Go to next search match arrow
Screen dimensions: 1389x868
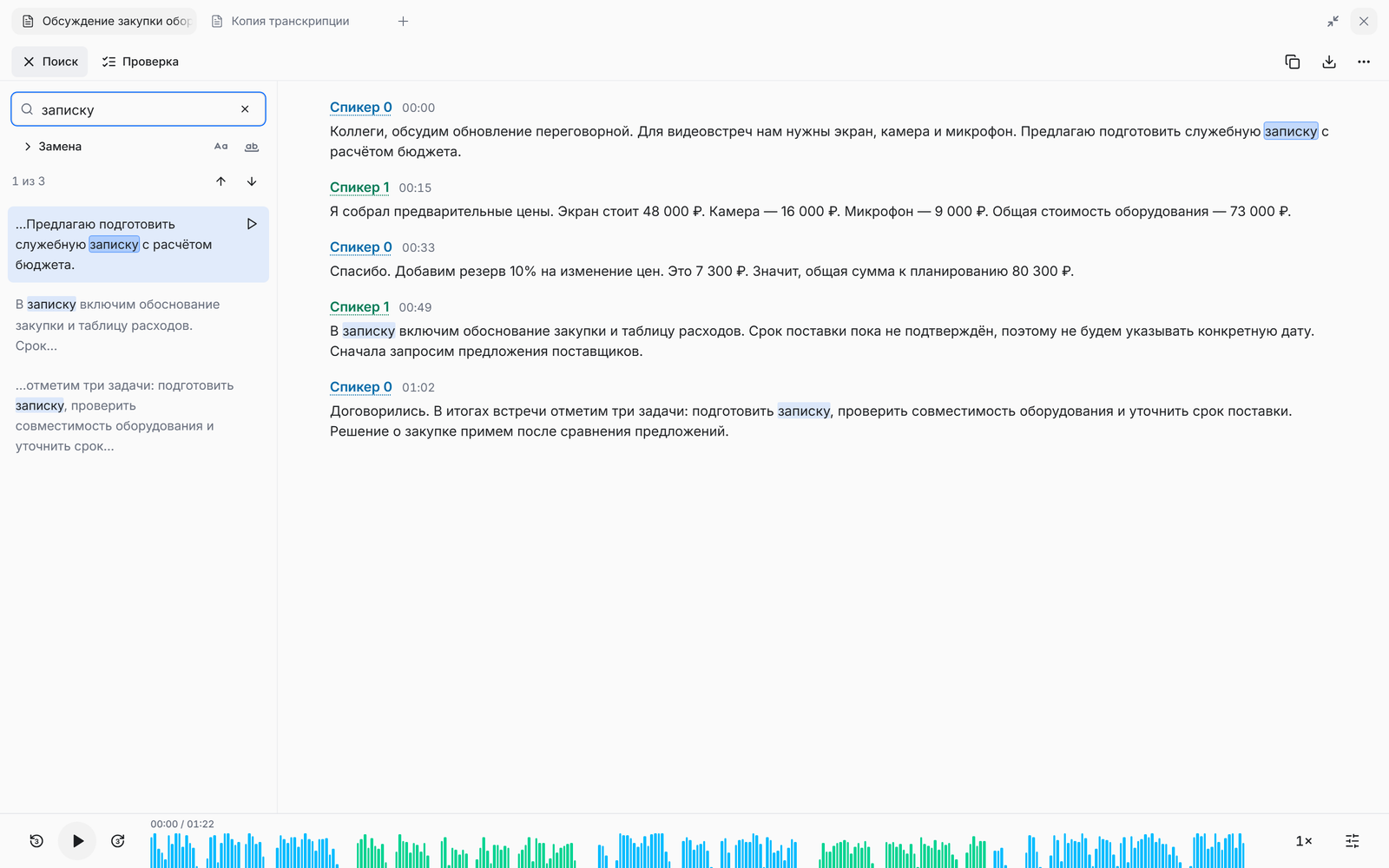252,181
